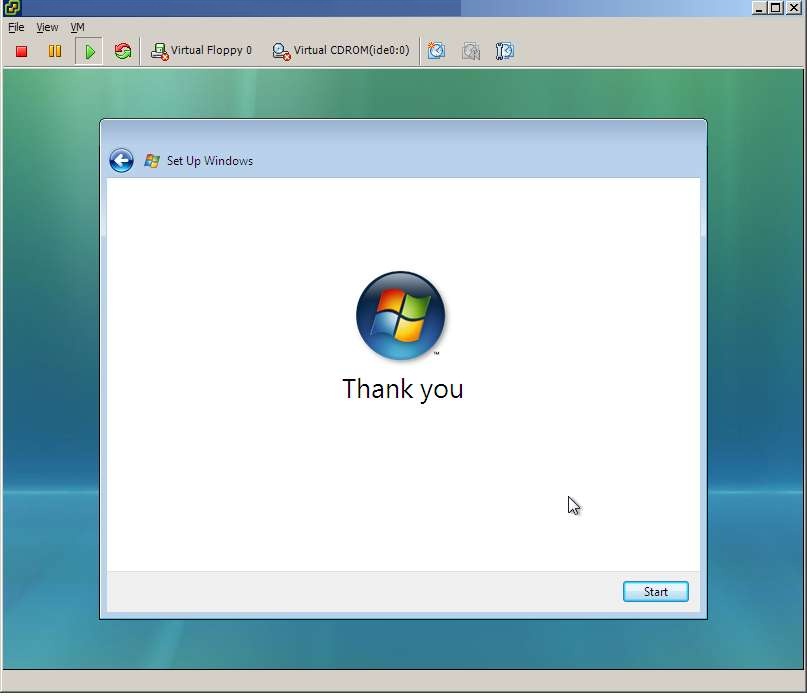
Task: Click the 'Thank you' text
Action: (403, 389)
